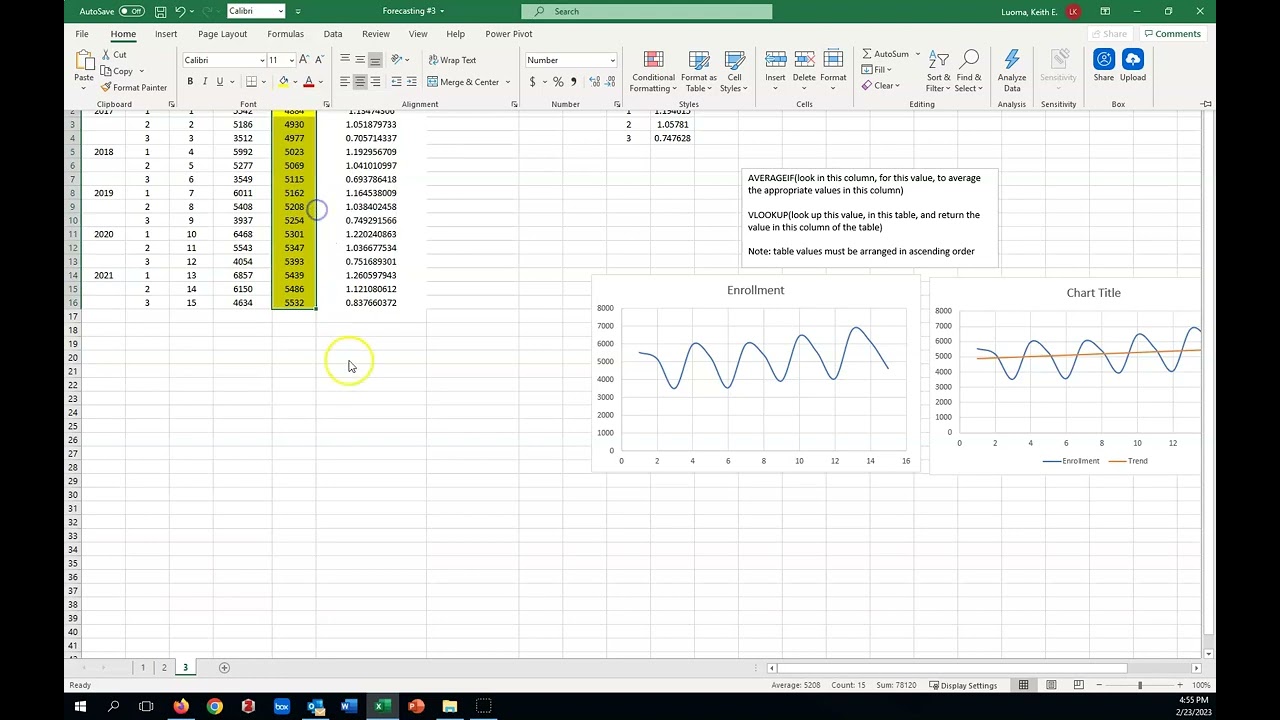Viewport: 1280px width, 720px height.
Task: Click the AutoSum button
Action: point(885,54)
